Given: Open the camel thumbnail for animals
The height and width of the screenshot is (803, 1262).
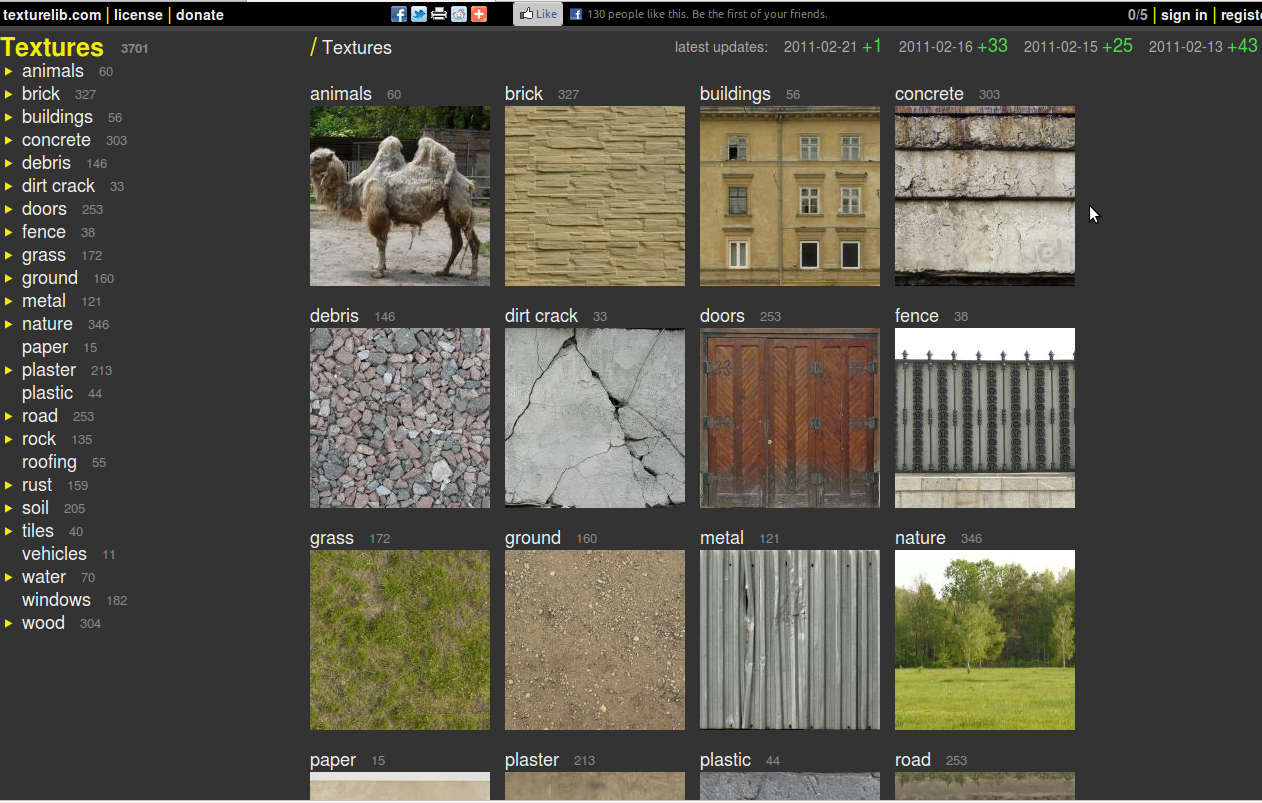Looking at the screenshot, I should tap(400, 196).
